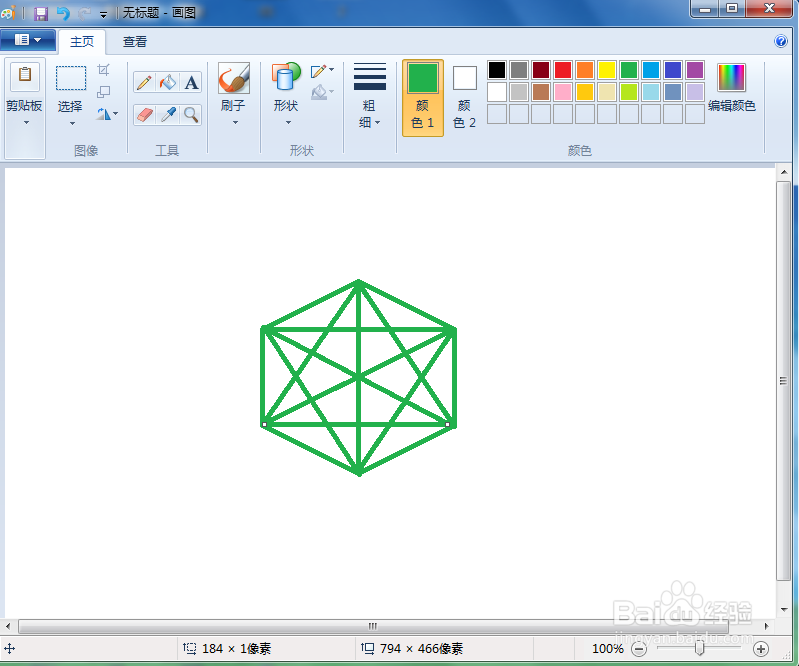Expand the Clipboard dropdown arrow
799x666 pixels.
pos(26,122)
